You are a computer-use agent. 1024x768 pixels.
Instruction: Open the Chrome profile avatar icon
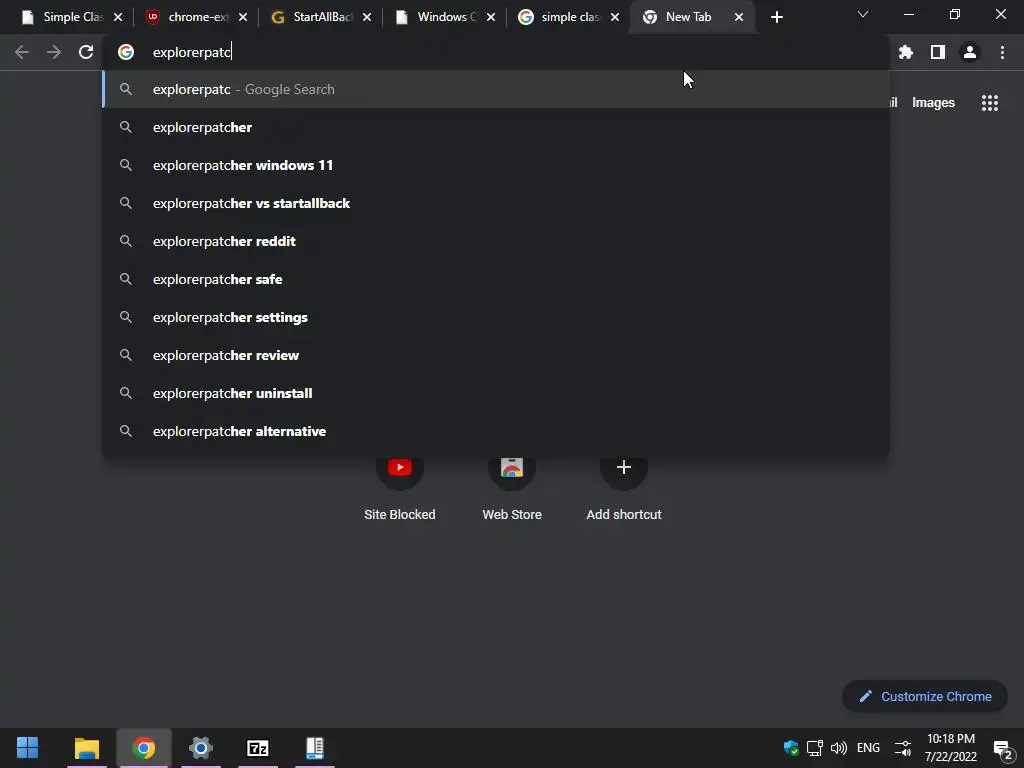click(970, 52)
